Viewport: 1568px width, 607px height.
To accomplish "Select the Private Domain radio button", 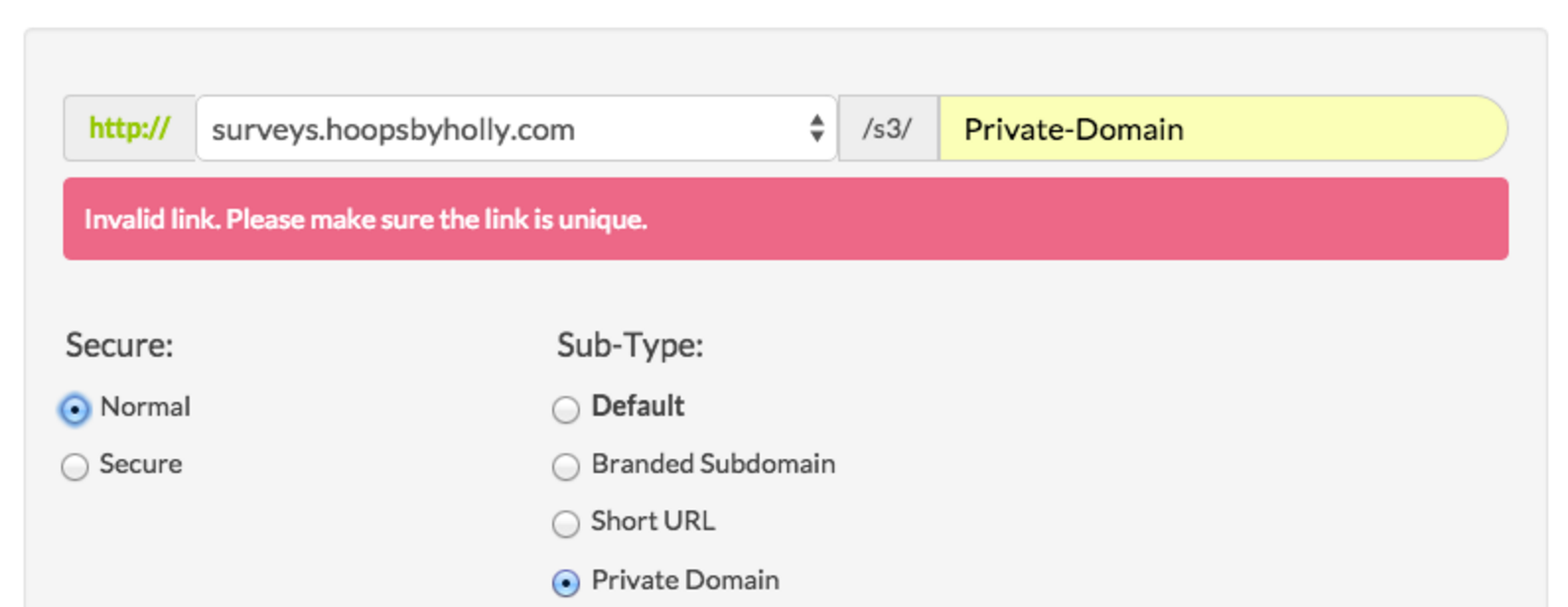I will (566, 582).
